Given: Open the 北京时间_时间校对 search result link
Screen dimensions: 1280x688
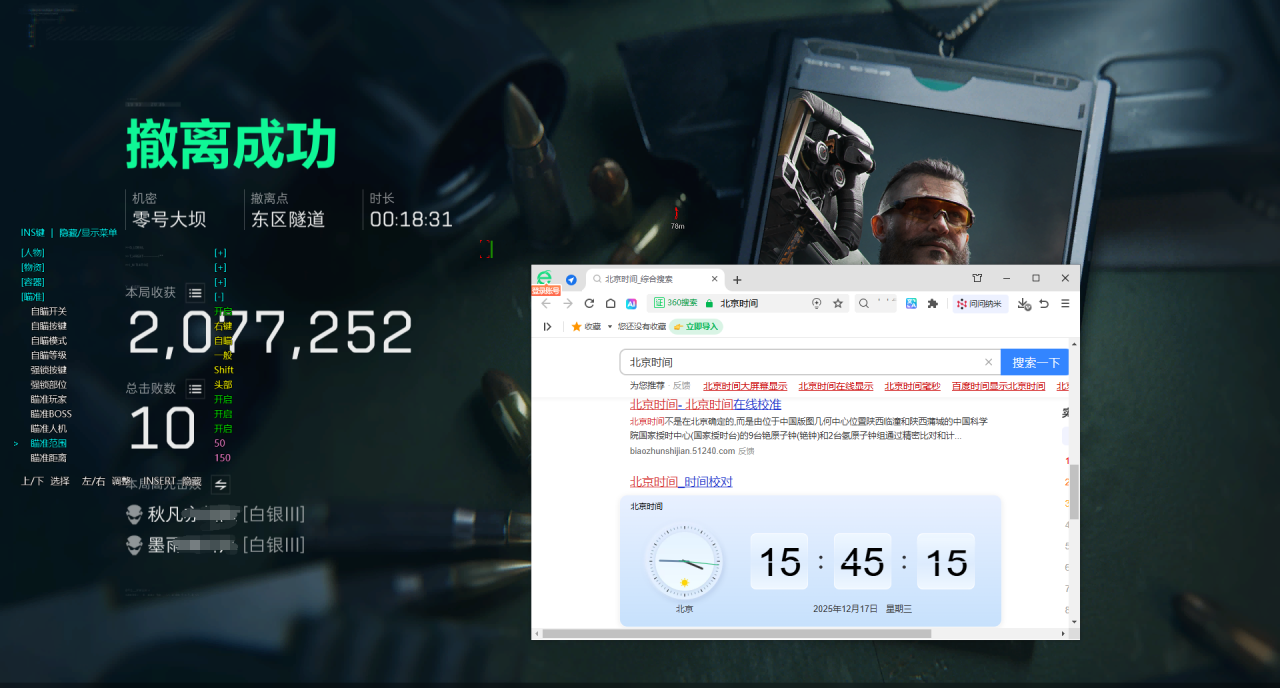Looking at the screenshot, I should coord(680,481).
